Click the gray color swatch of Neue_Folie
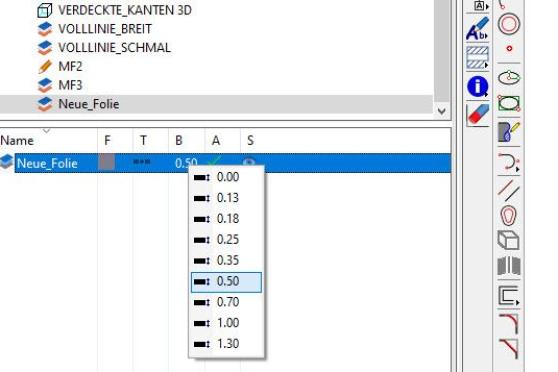558x372 pixels. click(x=108, y=162)
